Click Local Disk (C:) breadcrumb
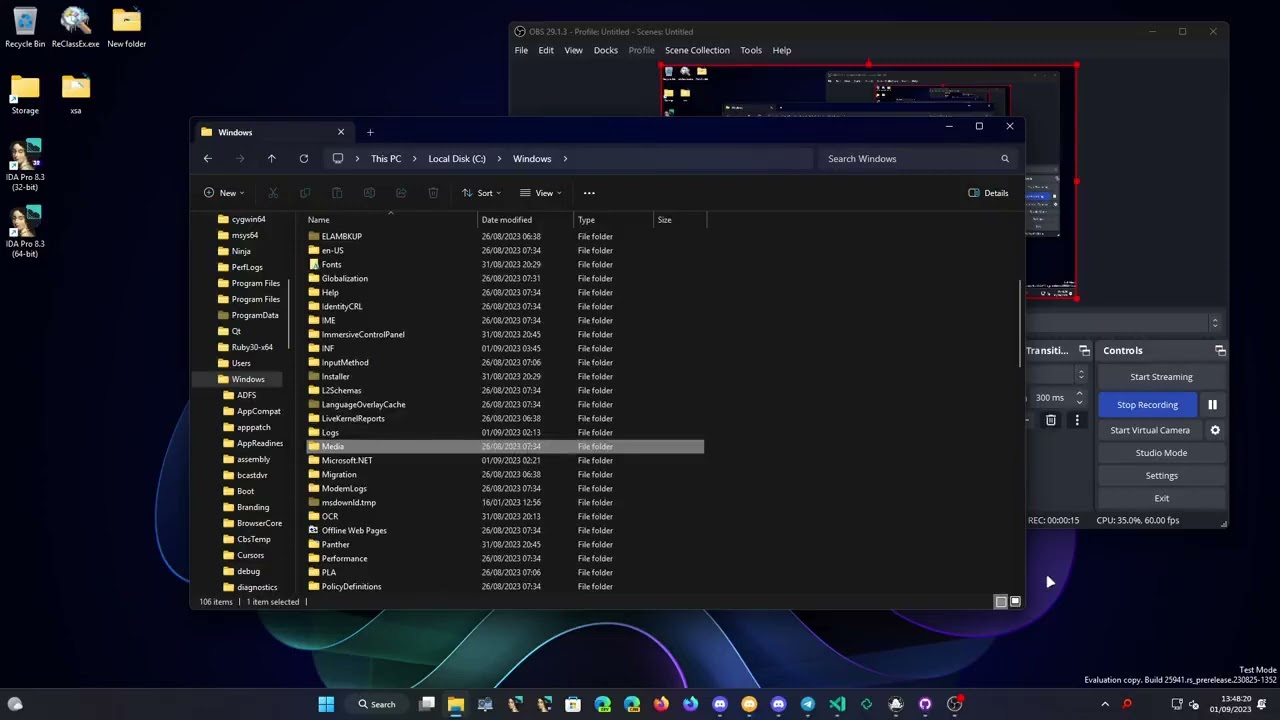The height and width of the screenshot is (720, 1280). point(457,159)
